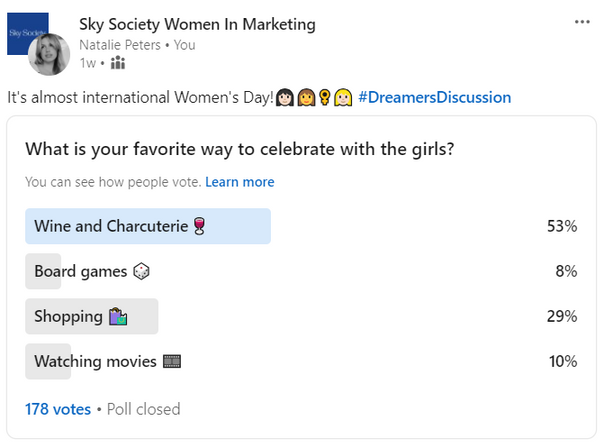Click the group visibility icon beside 1w
This screenshot has height=448, width=604.
click(118, 64)
